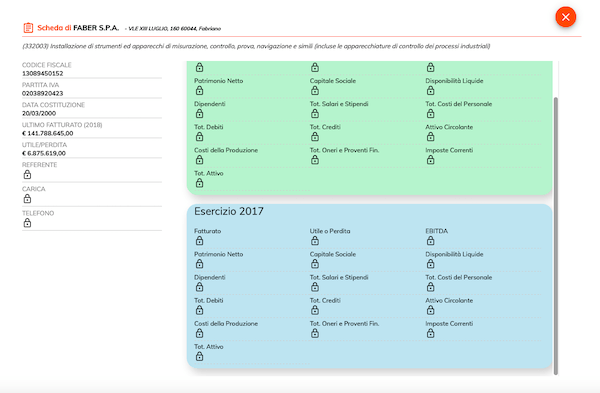Select the revenue value € 141.788.645,00
The width and height of the screenshot is (600, 393).
(47, 133)
